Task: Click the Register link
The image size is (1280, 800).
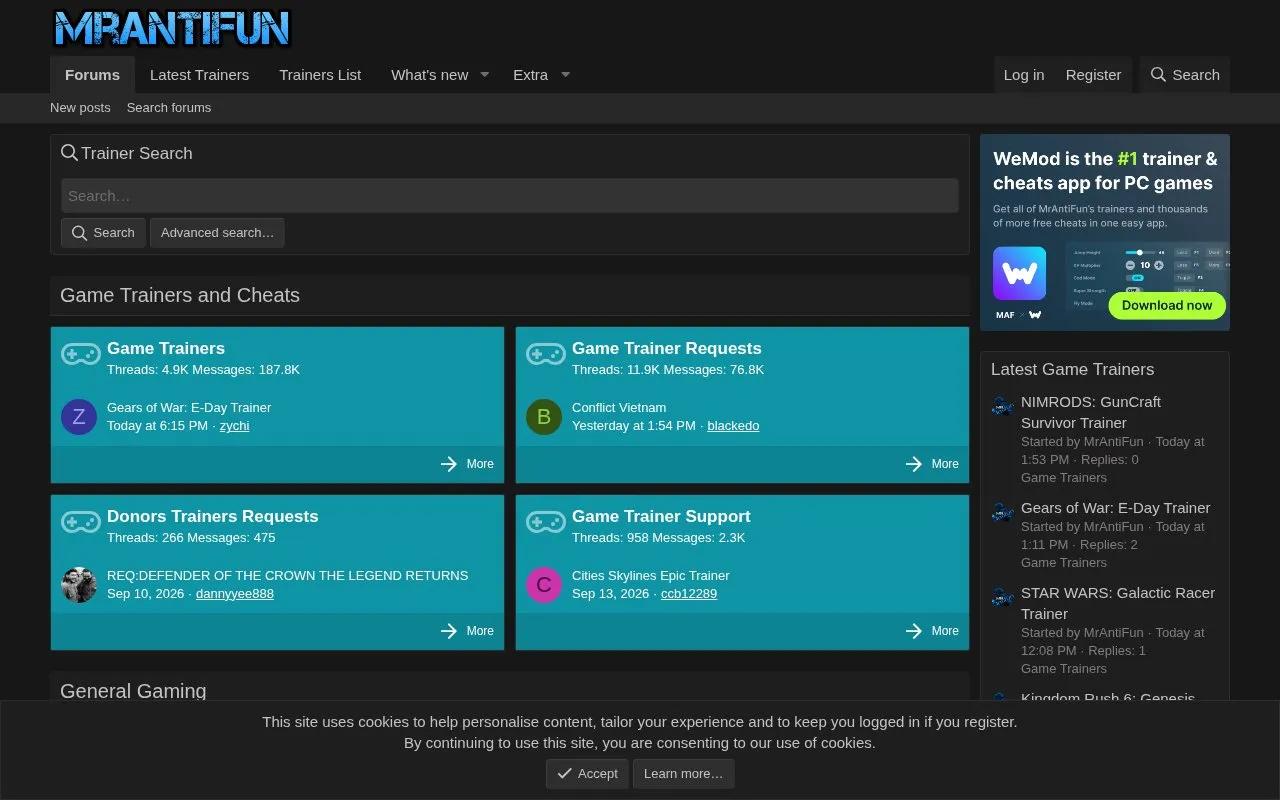Action: [x=1093, y=75]
